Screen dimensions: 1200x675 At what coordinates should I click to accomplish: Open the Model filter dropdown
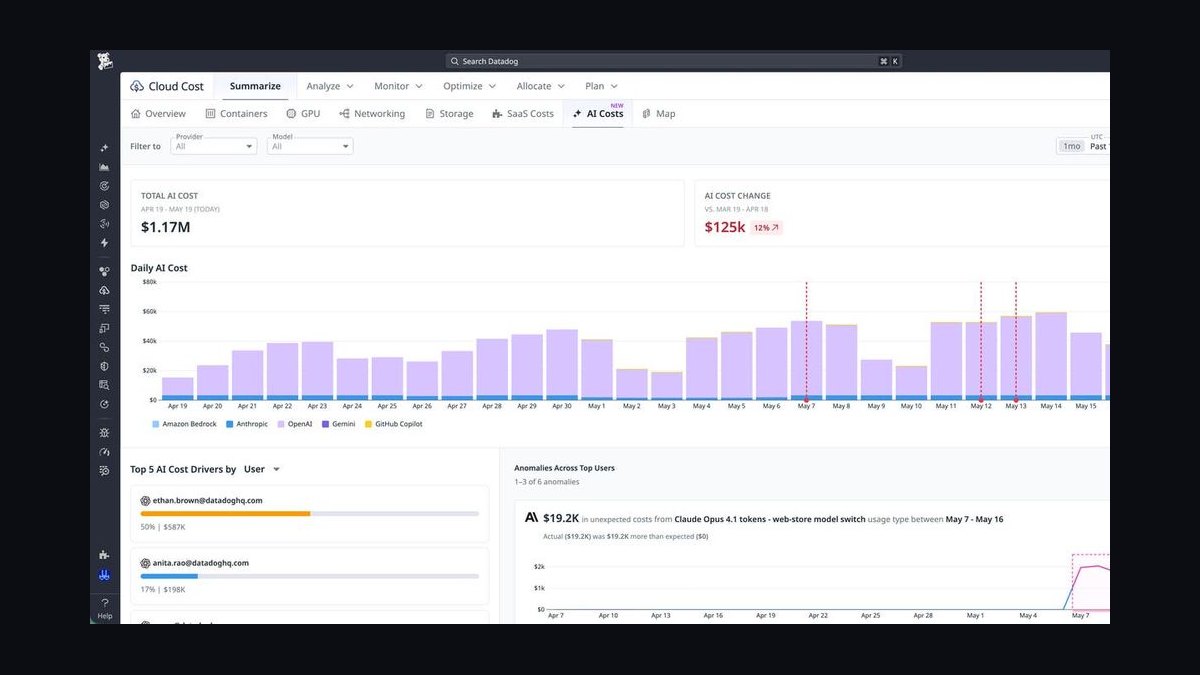[310, 145]
